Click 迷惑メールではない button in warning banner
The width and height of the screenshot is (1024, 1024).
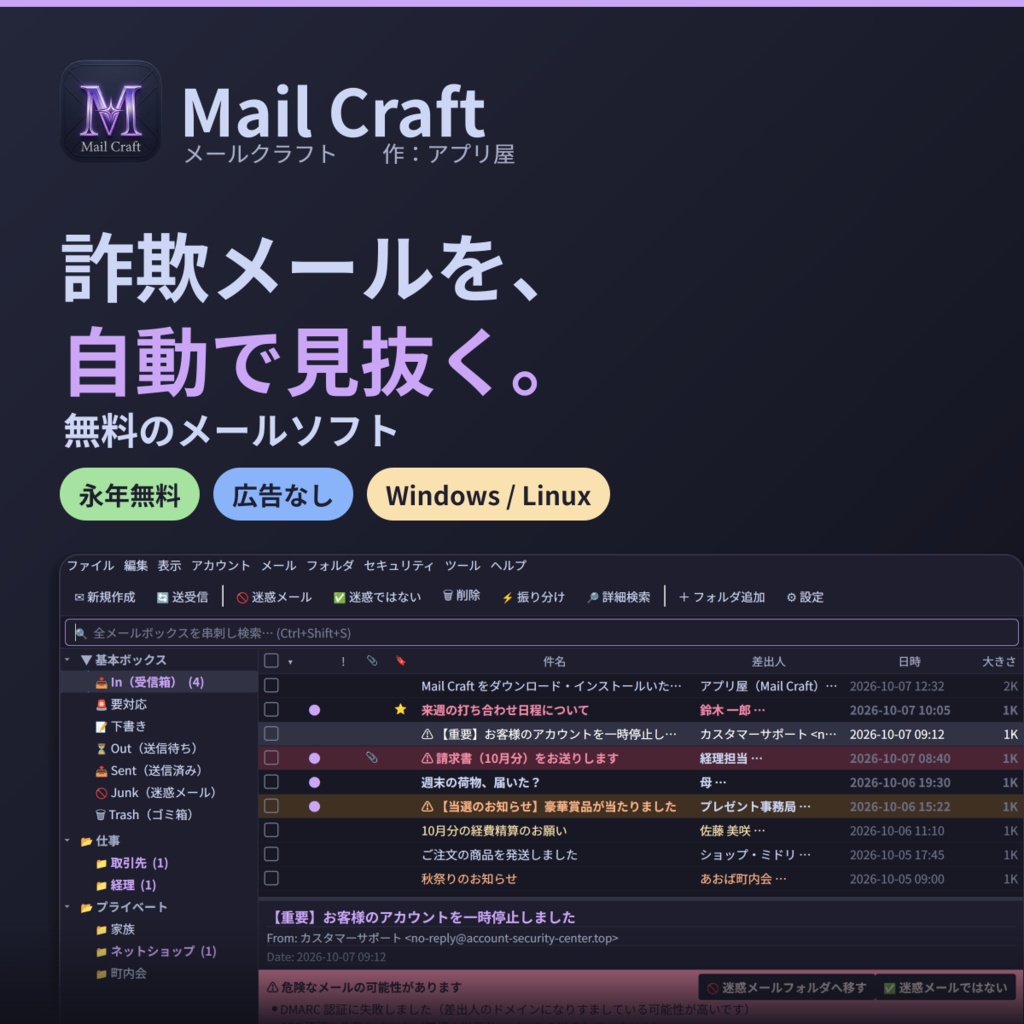[x=944, y=987]
